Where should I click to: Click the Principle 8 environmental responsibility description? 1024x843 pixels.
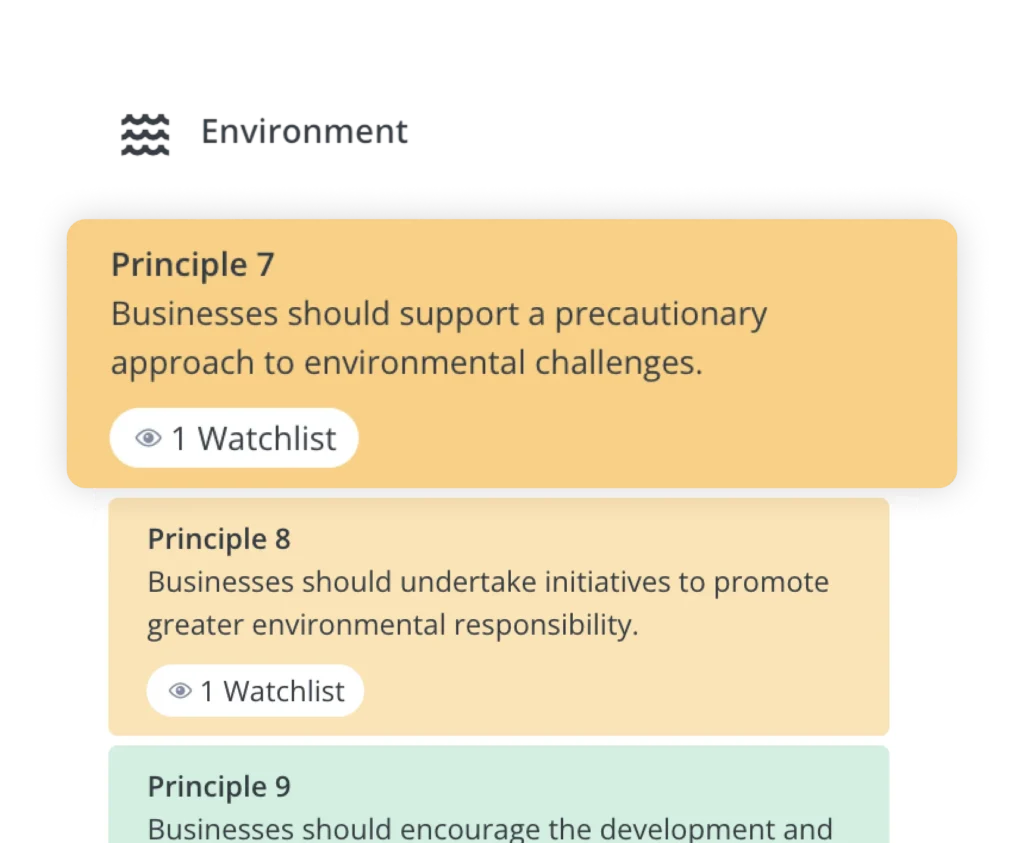(488, 603)
